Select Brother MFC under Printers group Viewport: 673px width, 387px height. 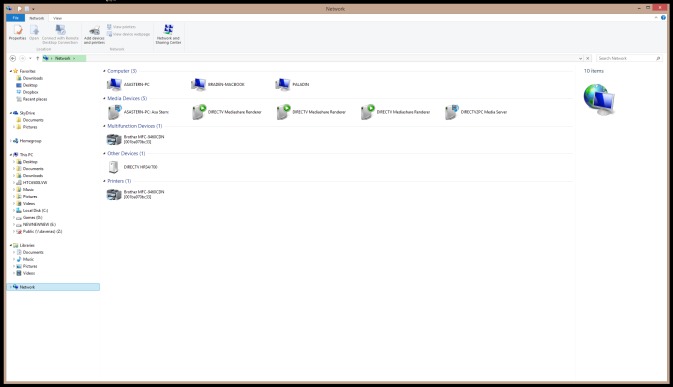click(x=135, y=194)
